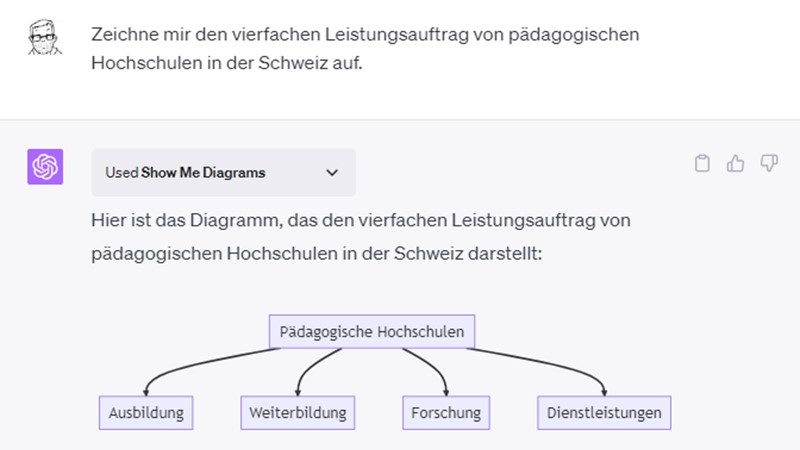Screen dimensions: 800x450
Task: Select the Weiterbildung diagram box
Action: click(297, 413)
